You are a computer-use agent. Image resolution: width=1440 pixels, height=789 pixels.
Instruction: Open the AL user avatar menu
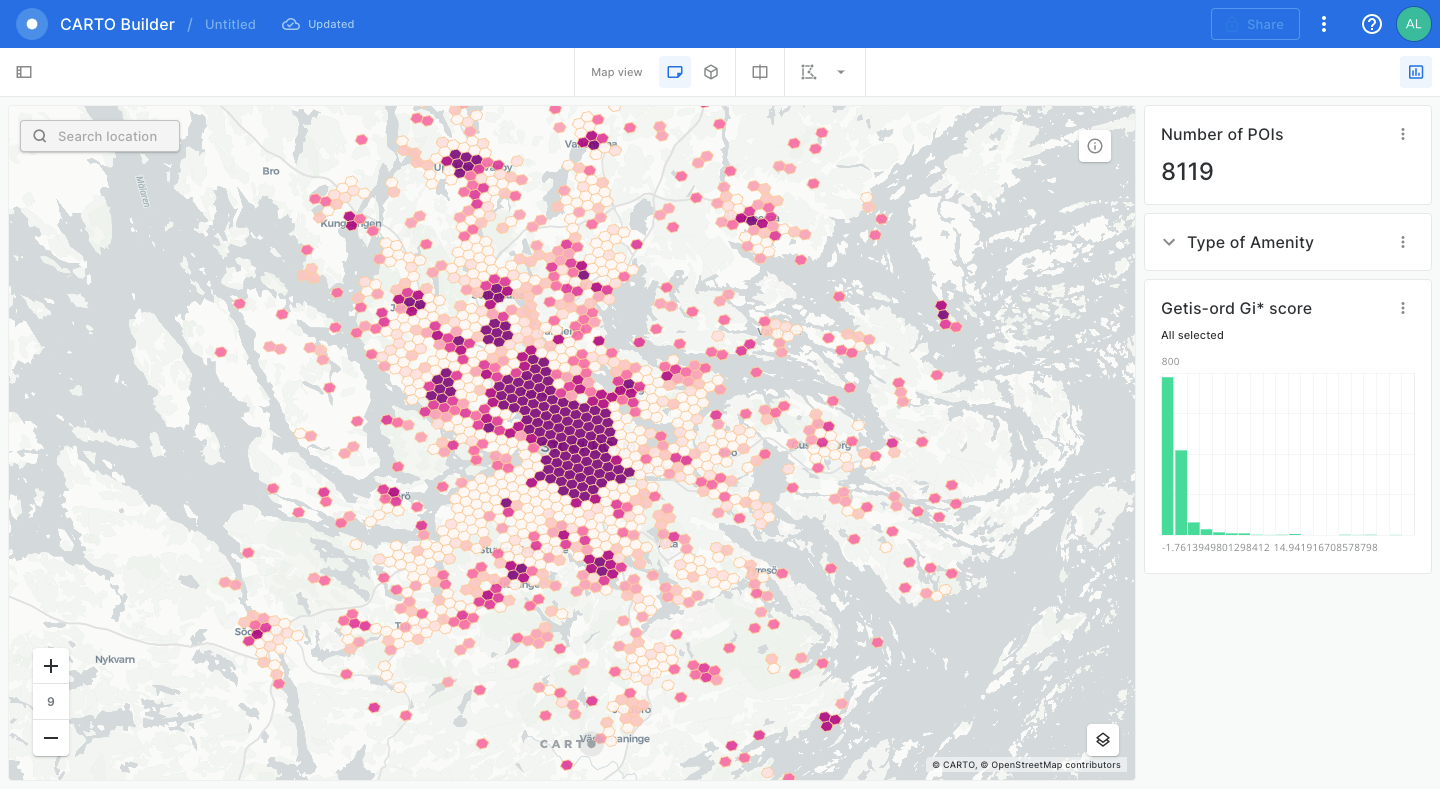1413,24
